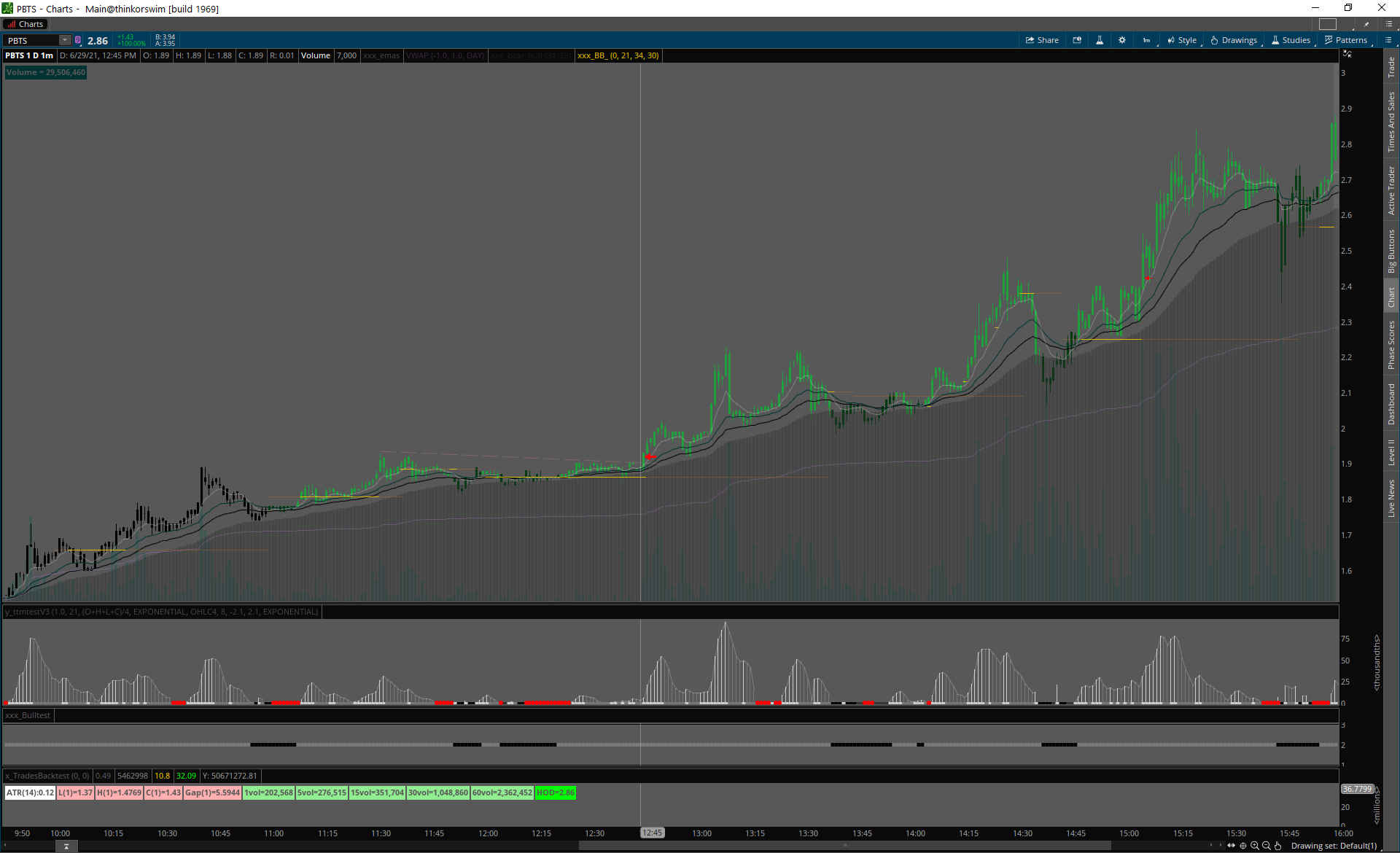Click the pan hand icon at bottom
The height and width of the screenshot is (853, 1400).
(x=1277, y=846)
